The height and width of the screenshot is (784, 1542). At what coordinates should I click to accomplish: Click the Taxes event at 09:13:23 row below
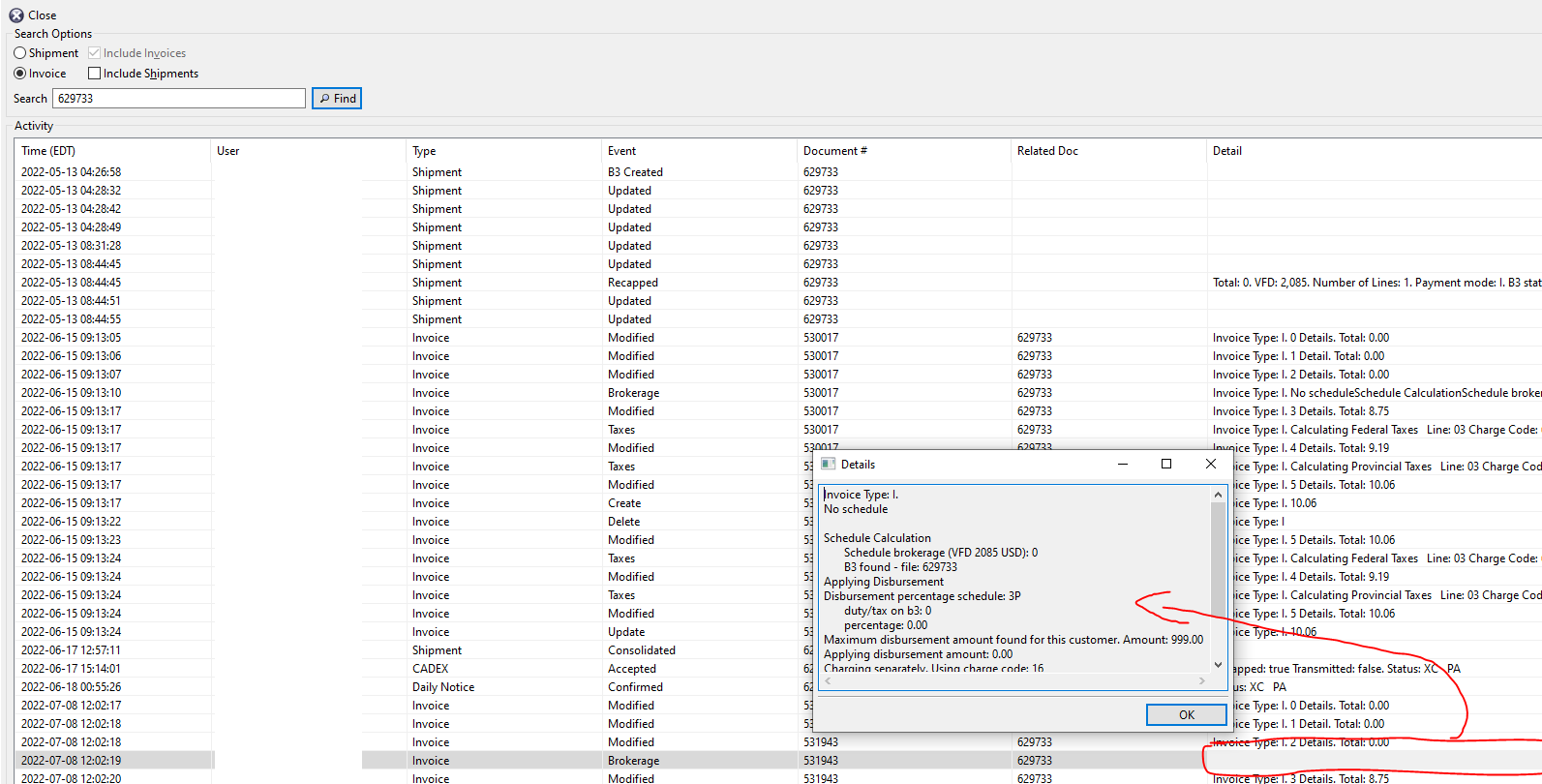point(621,558)
